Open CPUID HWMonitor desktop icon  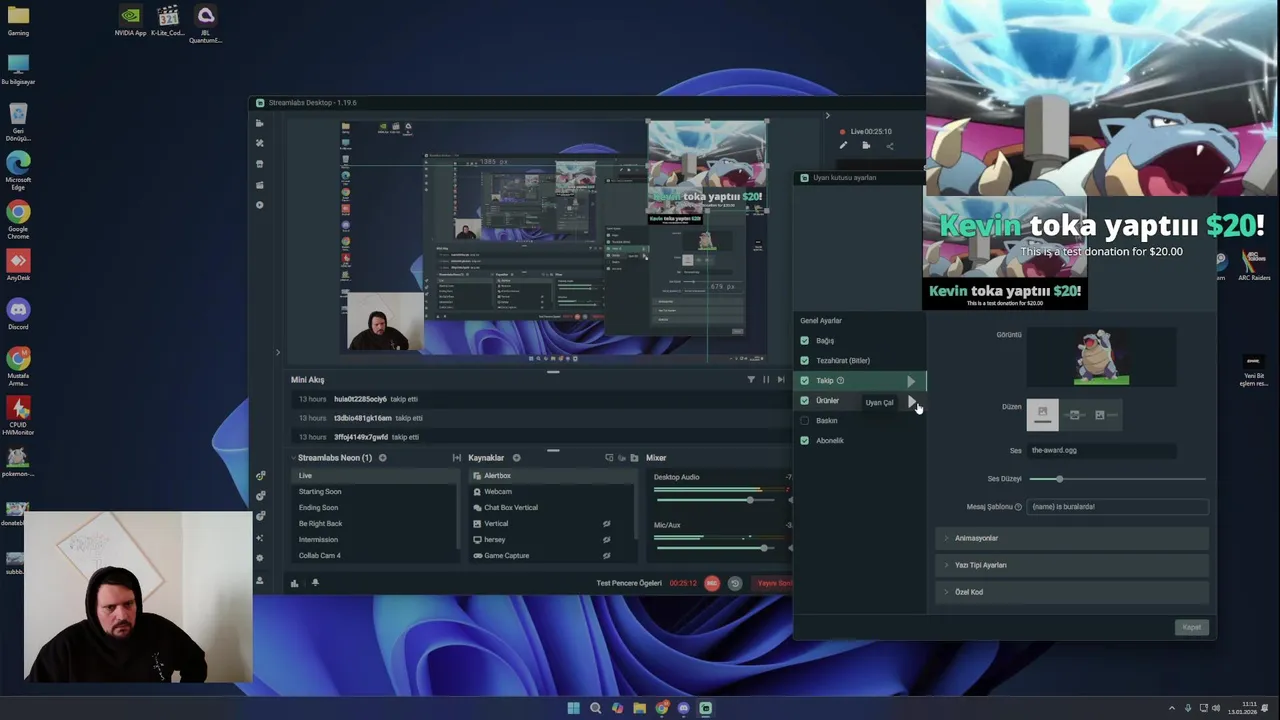(x=18, y=415)
